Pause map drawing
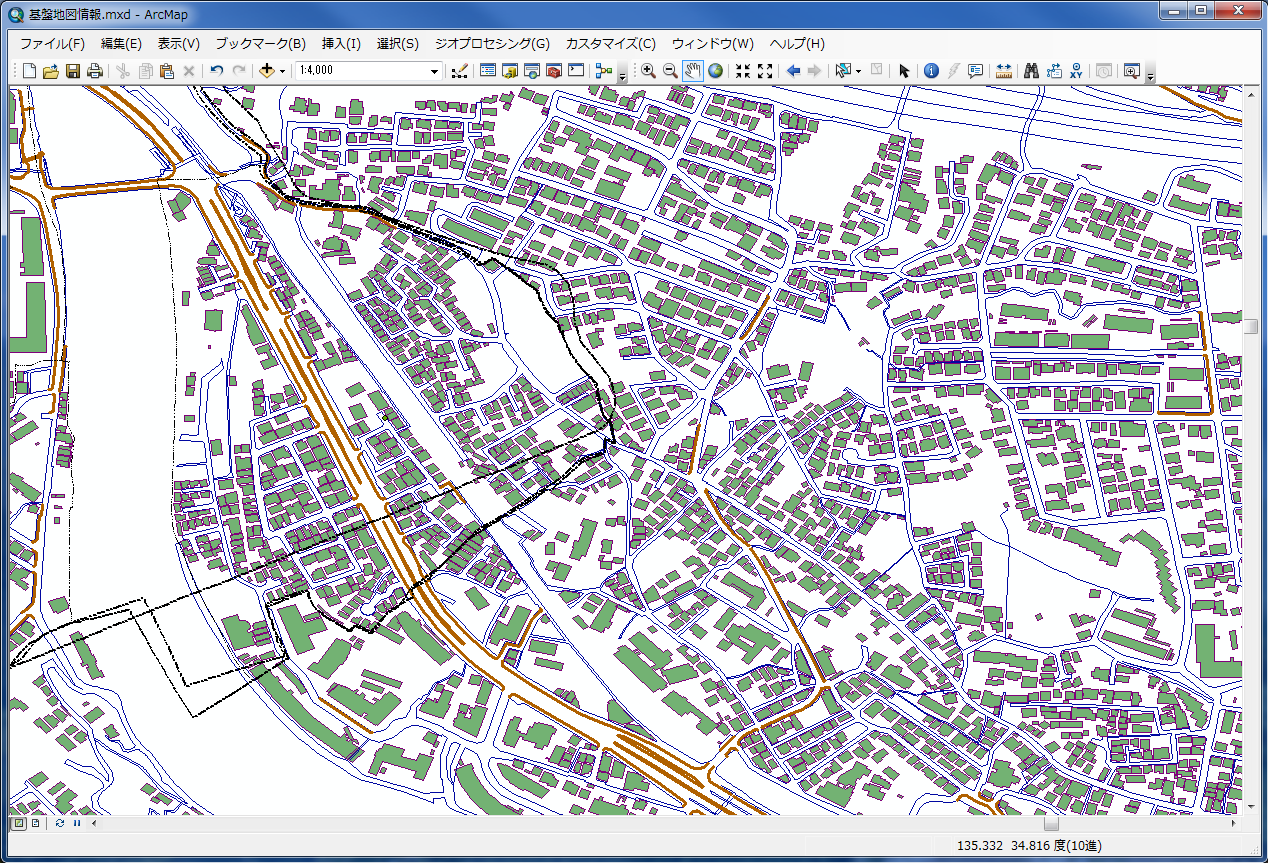This screenshot has height=863, width=1268. 76,823
